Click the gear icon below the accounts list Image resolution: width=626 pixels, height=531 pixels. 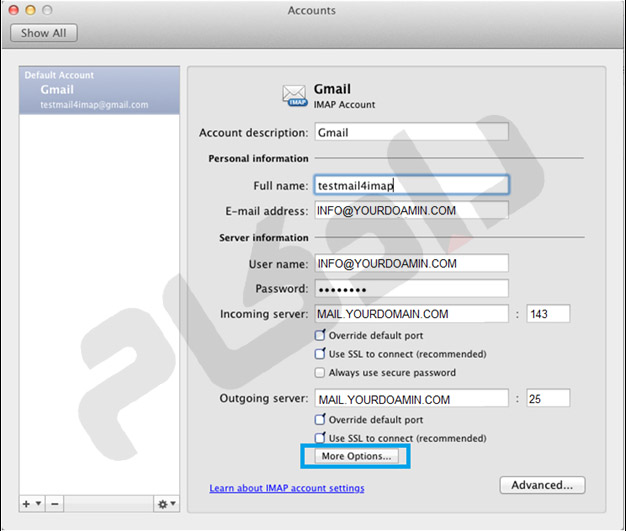tap(161, 503)
